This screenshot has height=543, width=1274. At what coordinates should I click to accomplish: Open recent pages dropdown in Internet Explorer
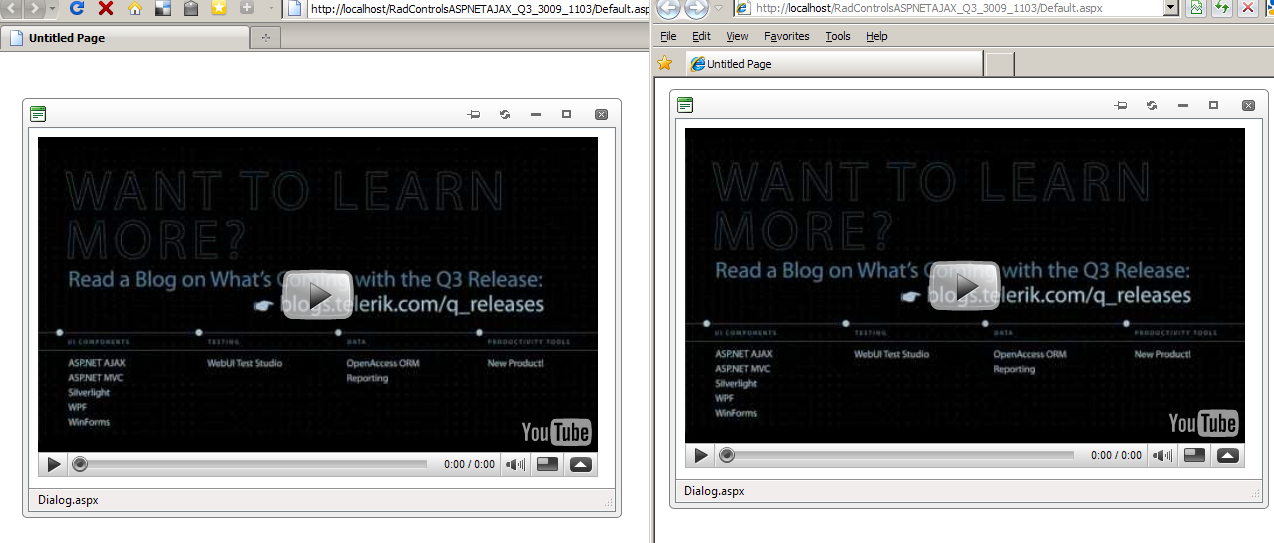point(717,8)
